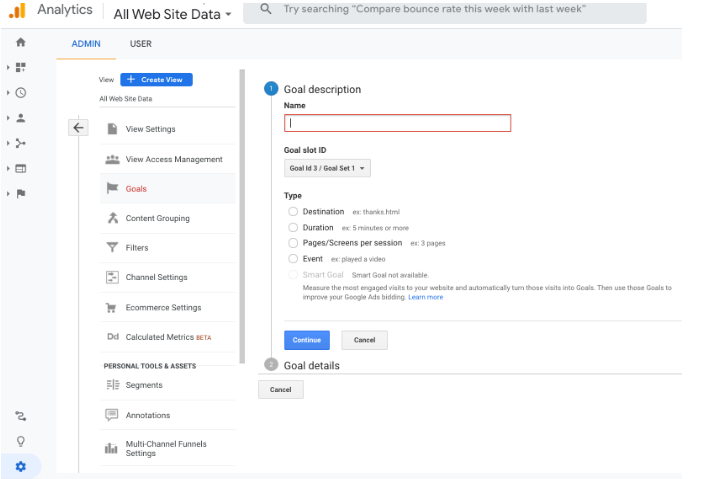
Task: Click the search magnifier icon in top bar
Action: click(265, 9)
